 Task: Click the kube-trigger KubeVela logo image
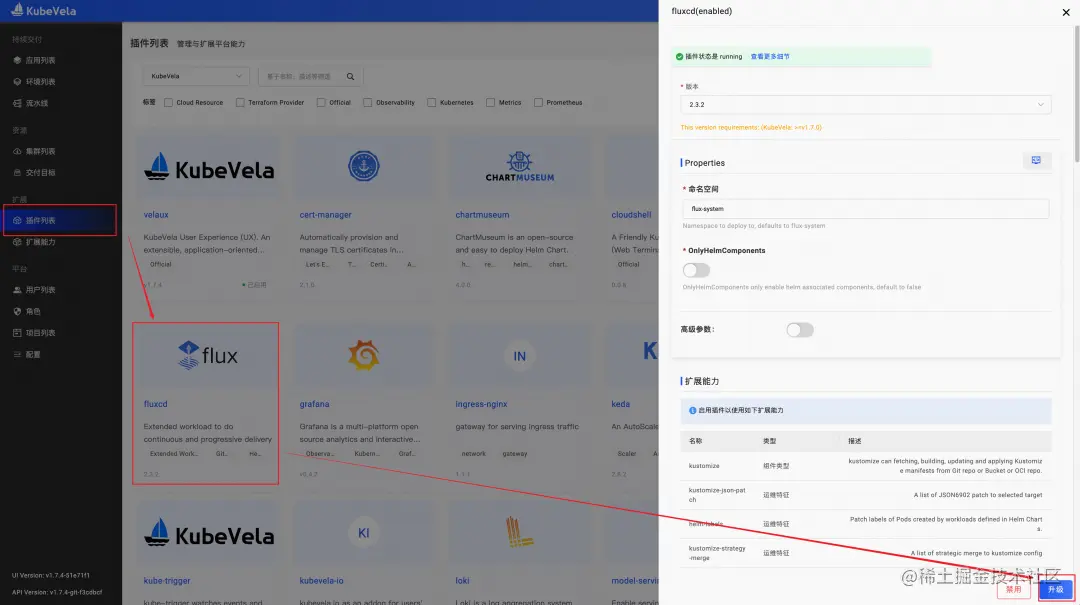[x=209, y=533]
